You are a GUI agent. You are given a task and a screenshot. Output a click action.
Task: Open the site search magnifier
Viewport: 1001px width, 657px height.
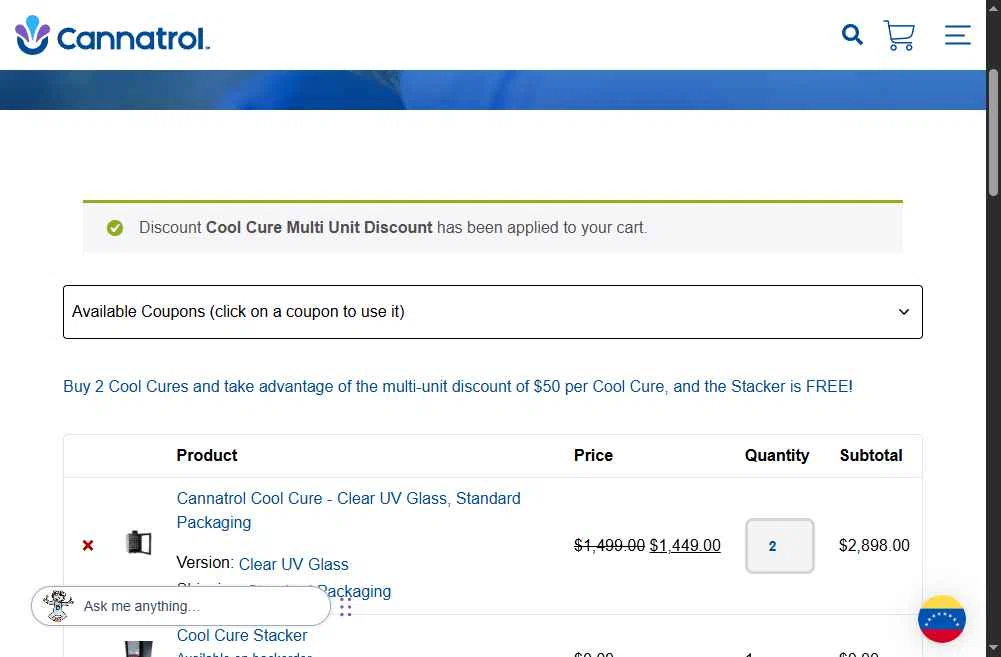[852, 34]
